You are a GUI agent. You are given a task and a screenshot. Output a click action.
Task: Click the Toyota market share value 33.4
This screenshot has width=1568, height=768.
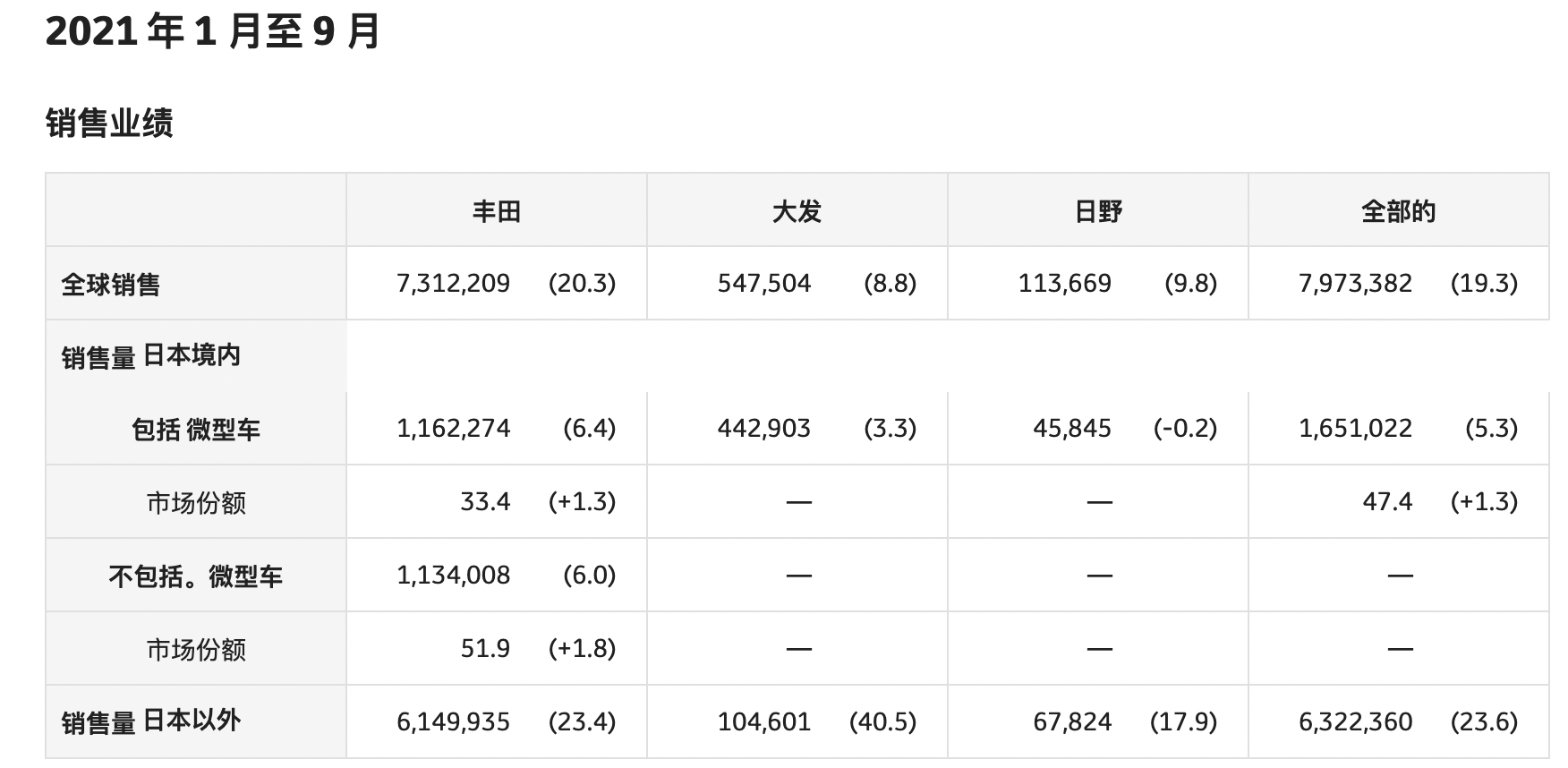(485, 501)
